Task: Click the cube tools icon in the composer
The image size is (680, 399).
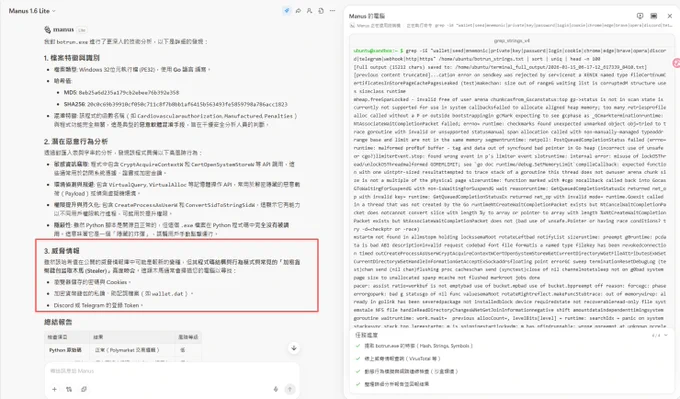Action: click(x=84, y=389)
